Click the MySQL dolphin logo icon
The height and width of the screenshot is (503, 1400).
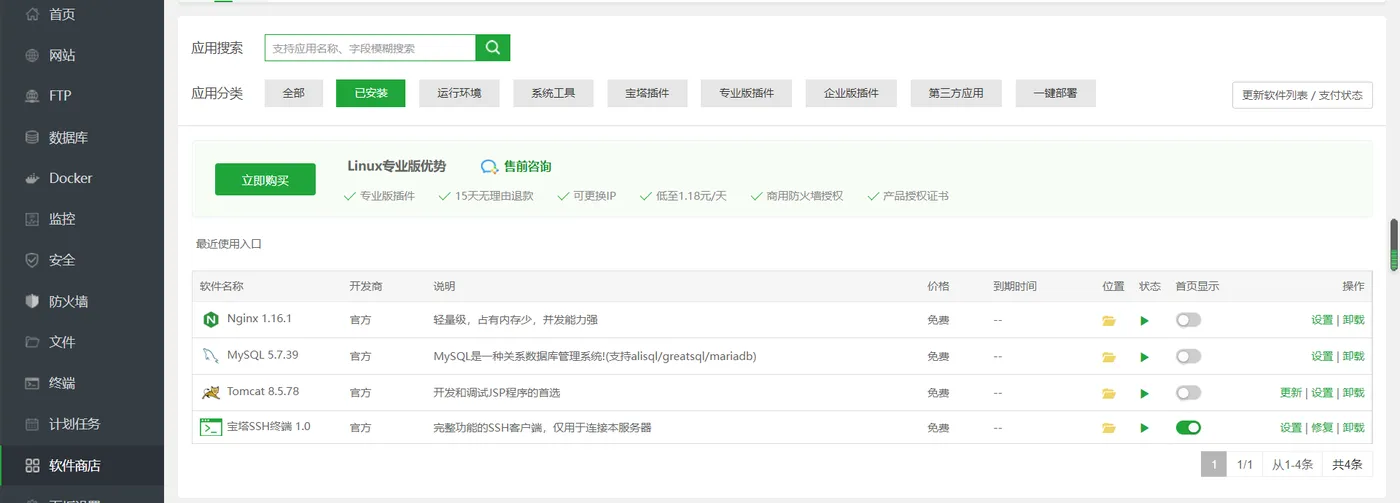[210, 356]
